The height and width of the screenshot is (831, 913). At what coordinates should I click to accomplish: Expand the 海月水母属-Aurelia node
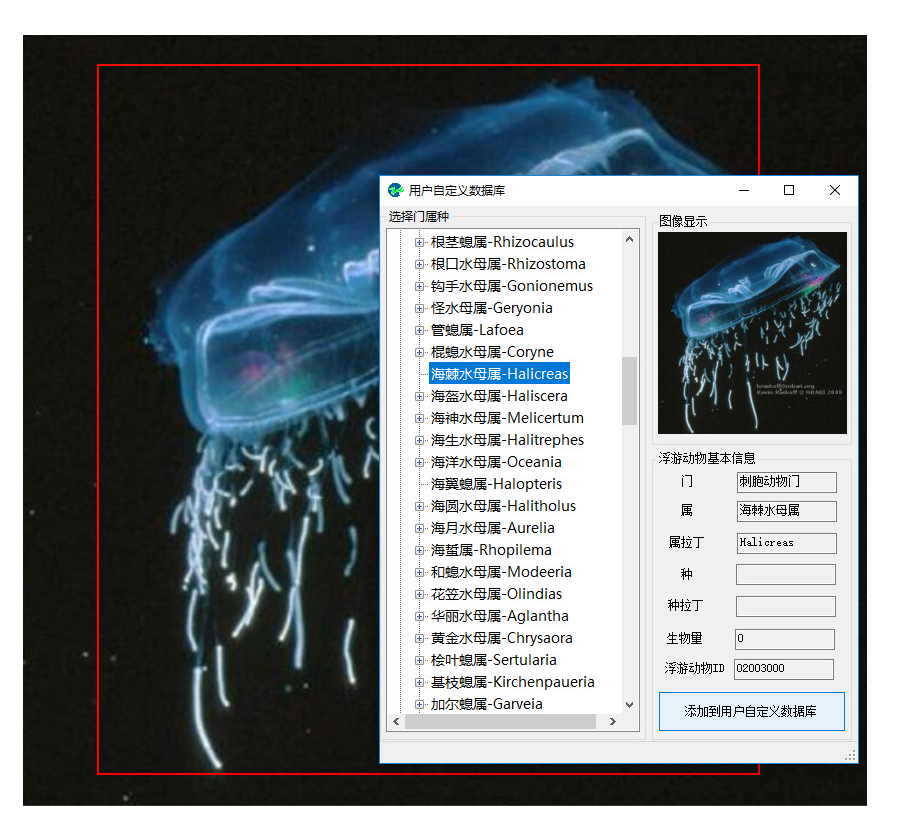pos(420,528)
